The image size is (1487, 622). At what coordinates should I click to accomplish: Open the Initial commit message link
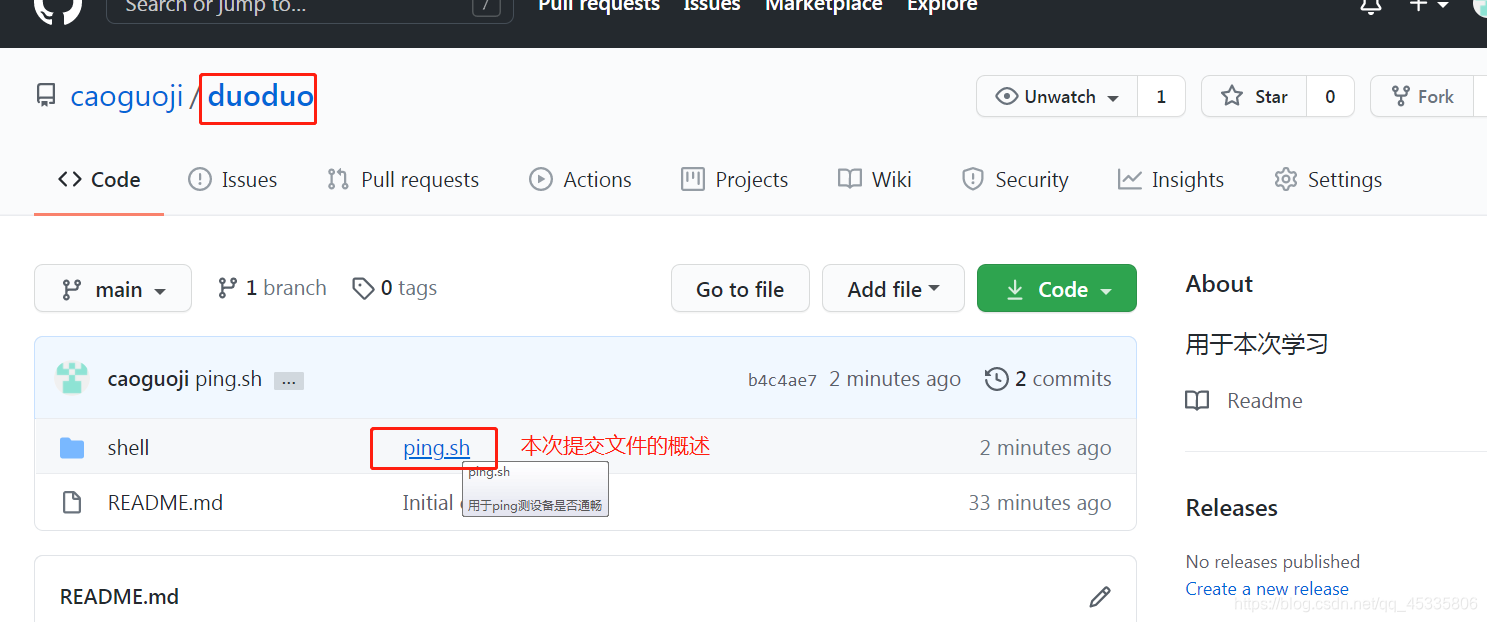[x=432, y=502]
